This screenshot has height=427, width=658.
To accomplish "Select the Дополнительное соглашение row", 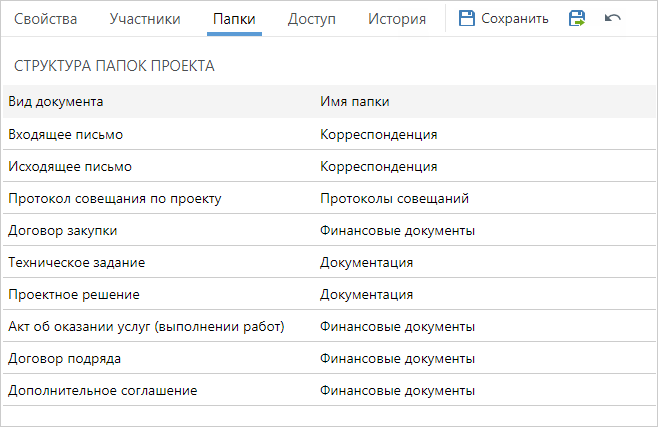I will pyautogui.click(x=329, y=391).
